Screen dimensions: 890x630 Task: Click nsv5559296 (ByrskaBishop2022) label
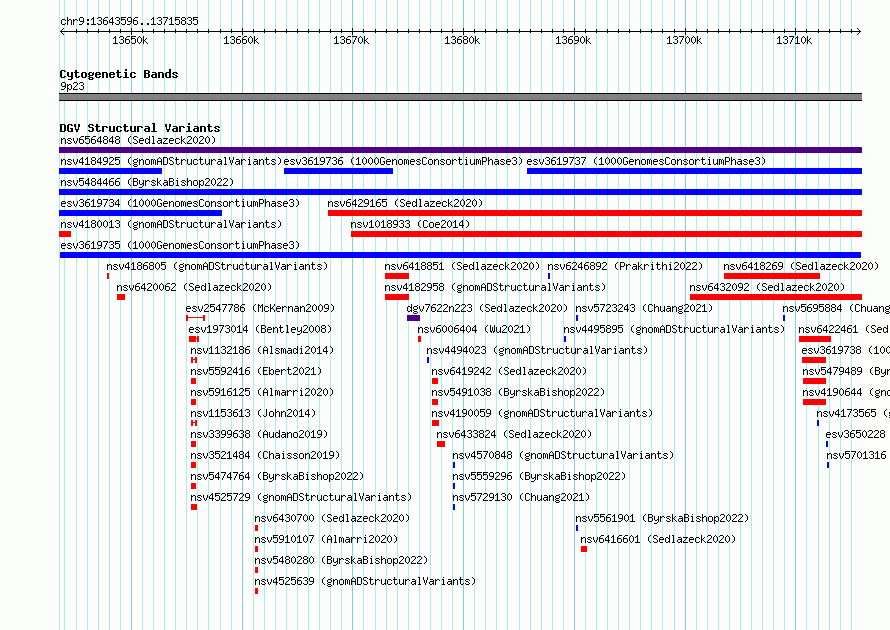[539, 476]
